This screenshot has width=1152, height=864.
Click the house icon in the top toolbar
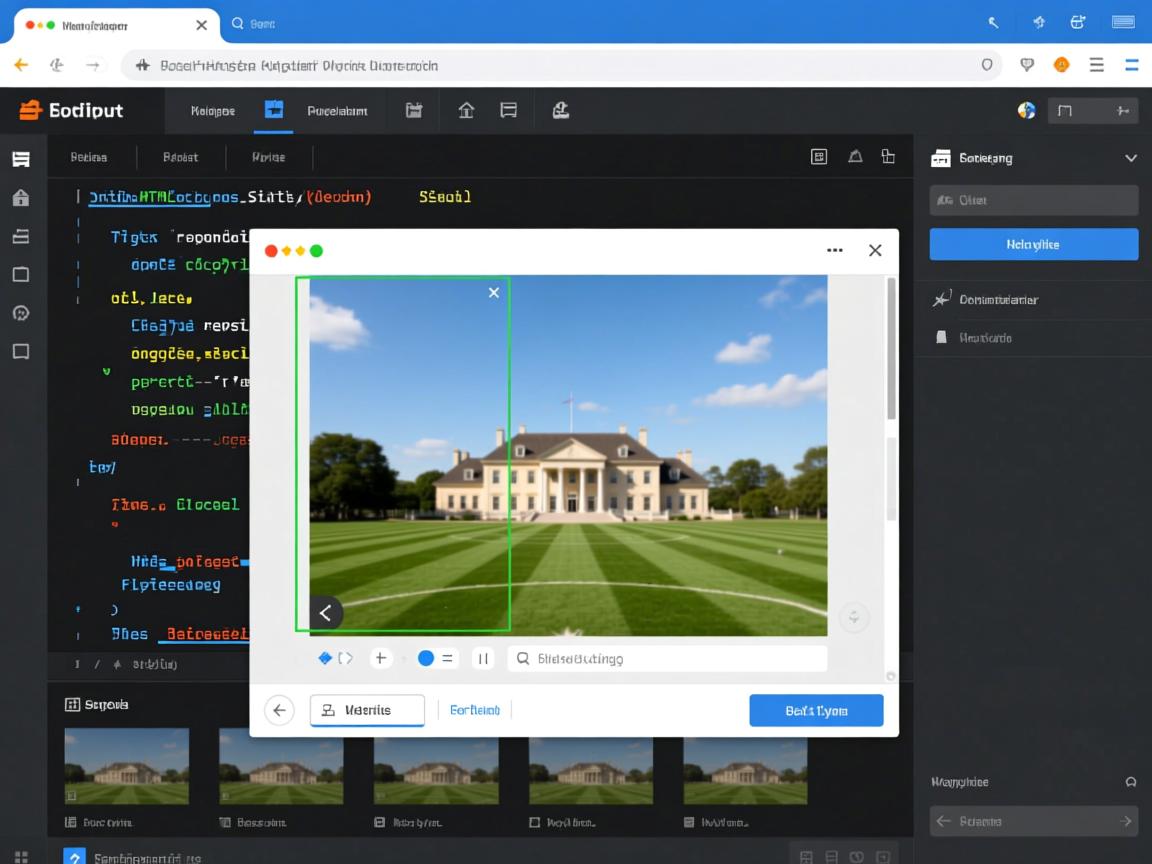pos(466,111)
